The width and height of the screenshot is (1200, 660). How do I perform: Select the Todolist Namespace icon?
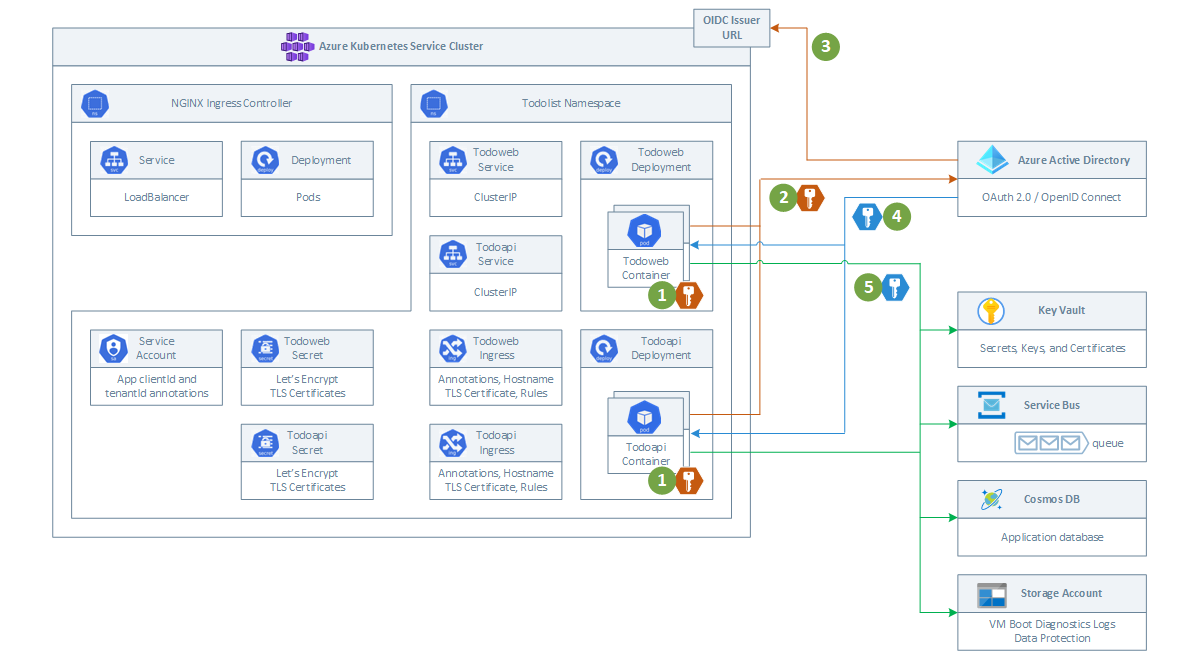pyautogui.click(x=433, y=104)
